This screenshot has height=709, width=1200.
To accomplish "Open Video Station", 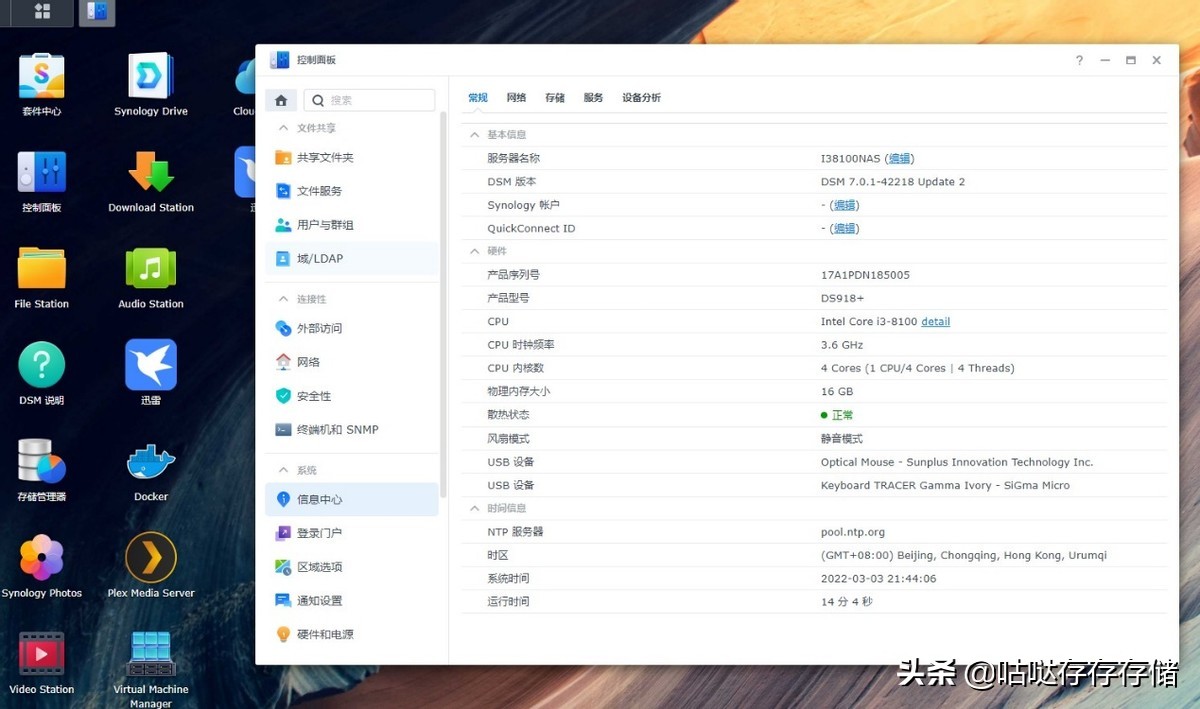I will point(41,655).
